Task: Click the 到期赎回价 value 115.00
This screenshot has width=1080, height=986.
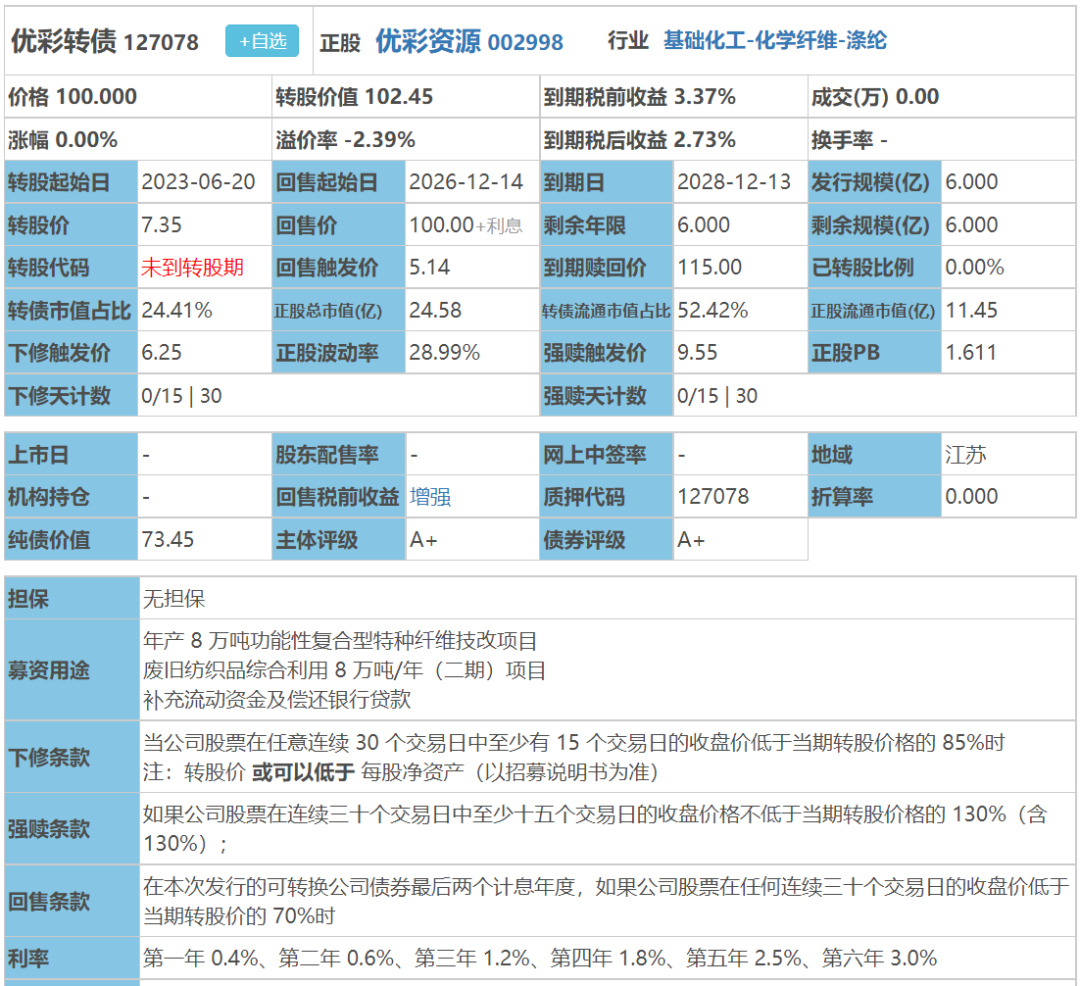Action: tap(709, 267)
